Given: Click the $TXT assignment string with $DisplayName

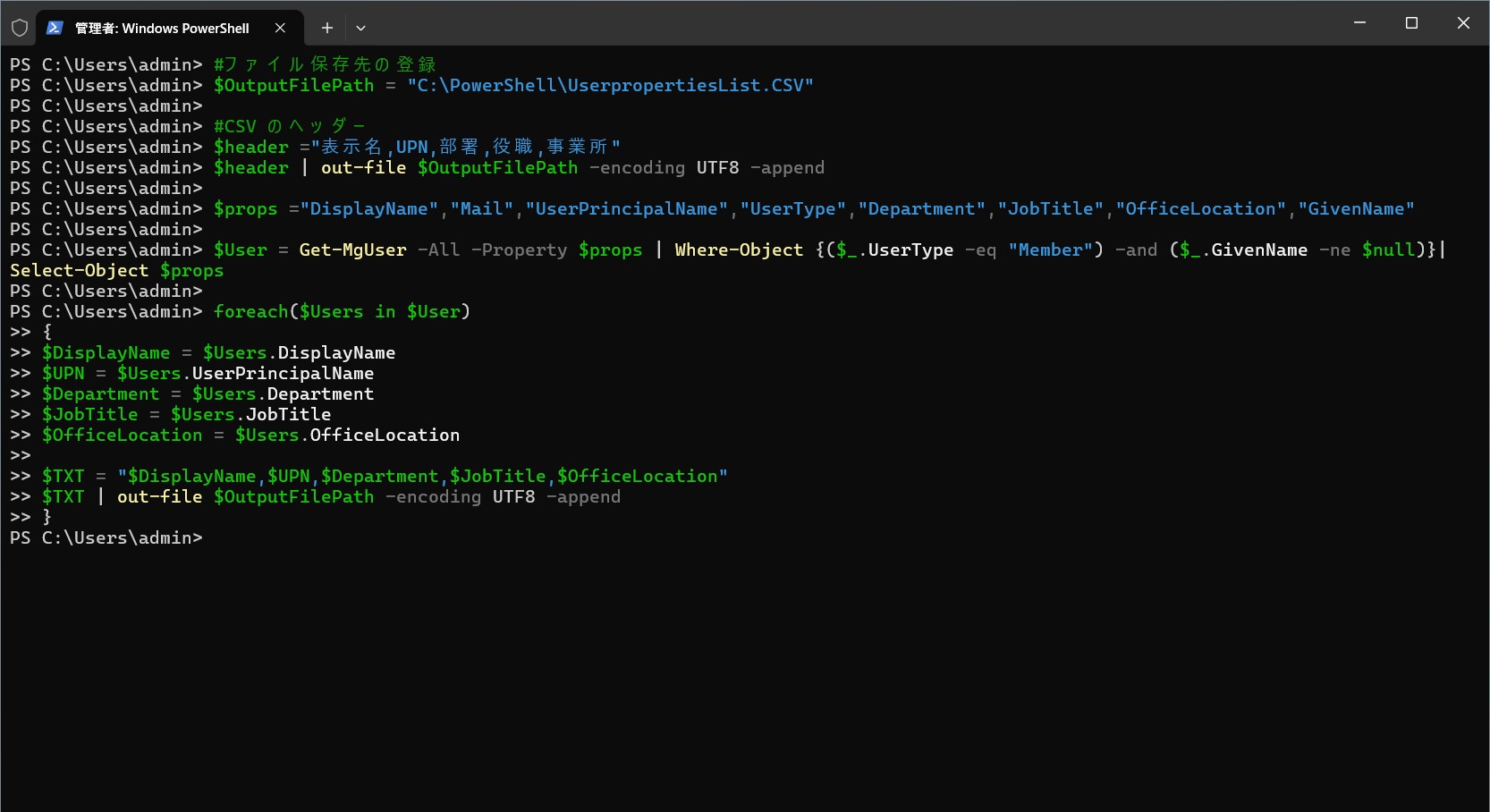Looking at the screenshot, I should pos(423,476).
